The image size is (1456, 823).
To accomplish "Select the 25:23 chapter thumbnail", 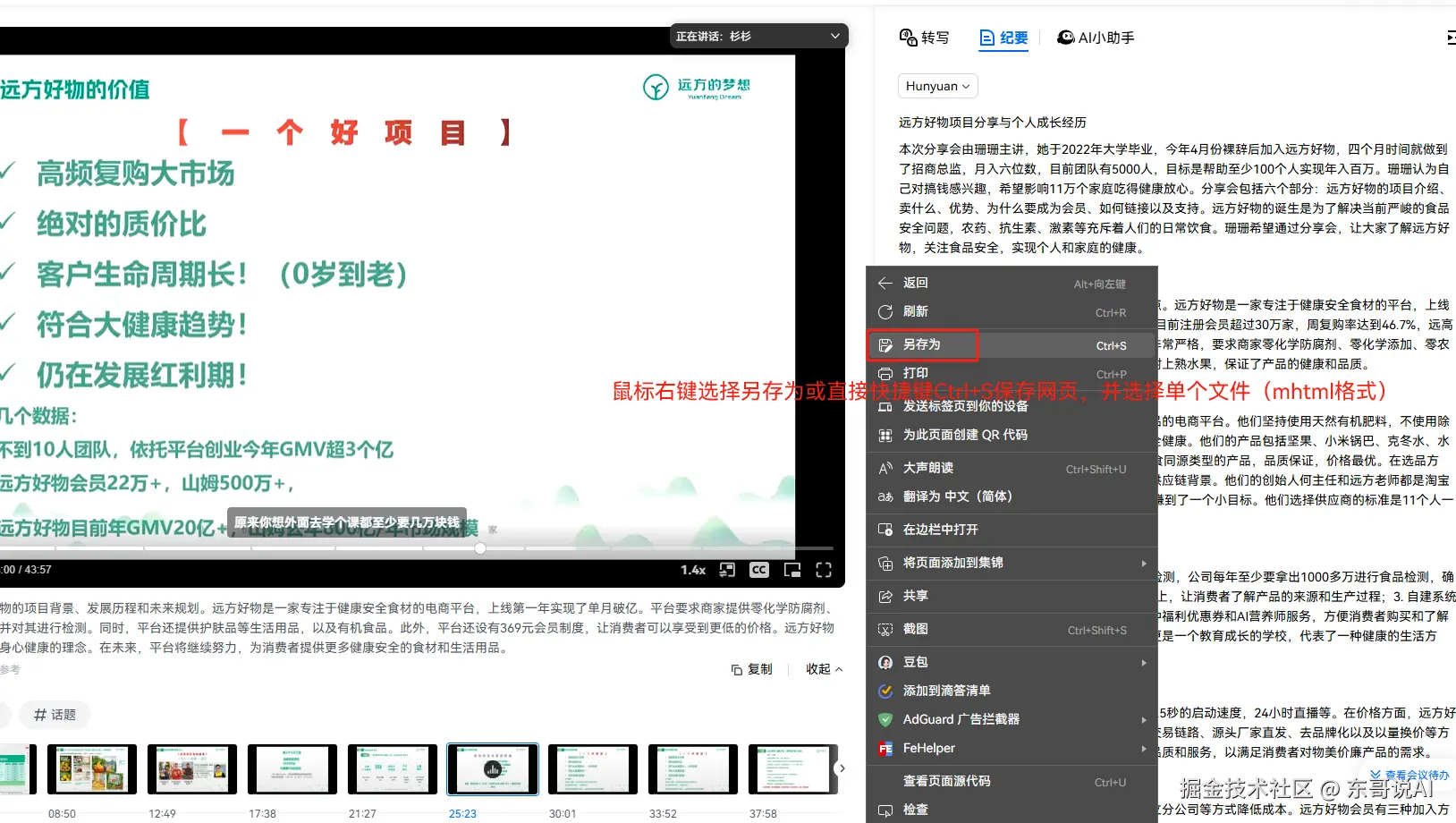I will [493, 769].
